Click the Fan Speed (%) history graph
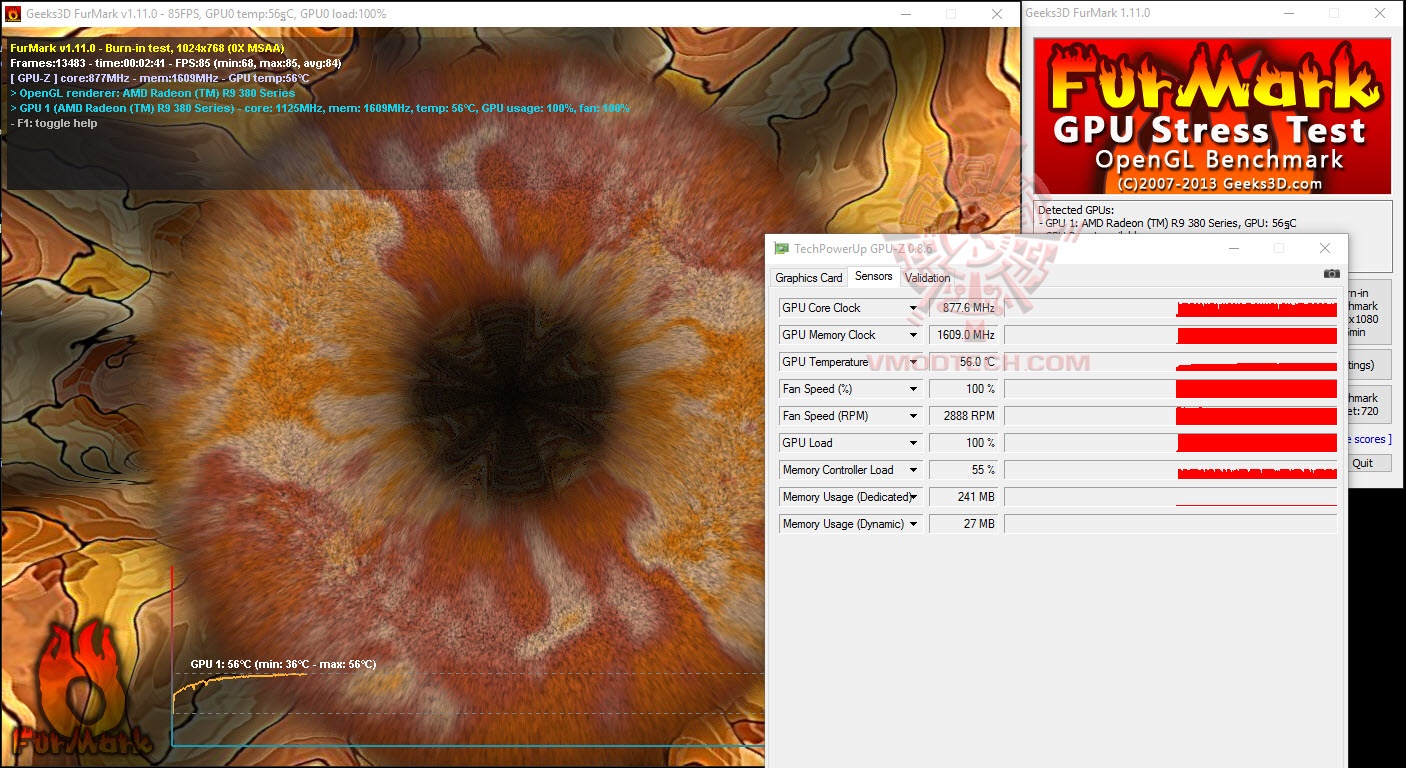 tap(1171, 389)
